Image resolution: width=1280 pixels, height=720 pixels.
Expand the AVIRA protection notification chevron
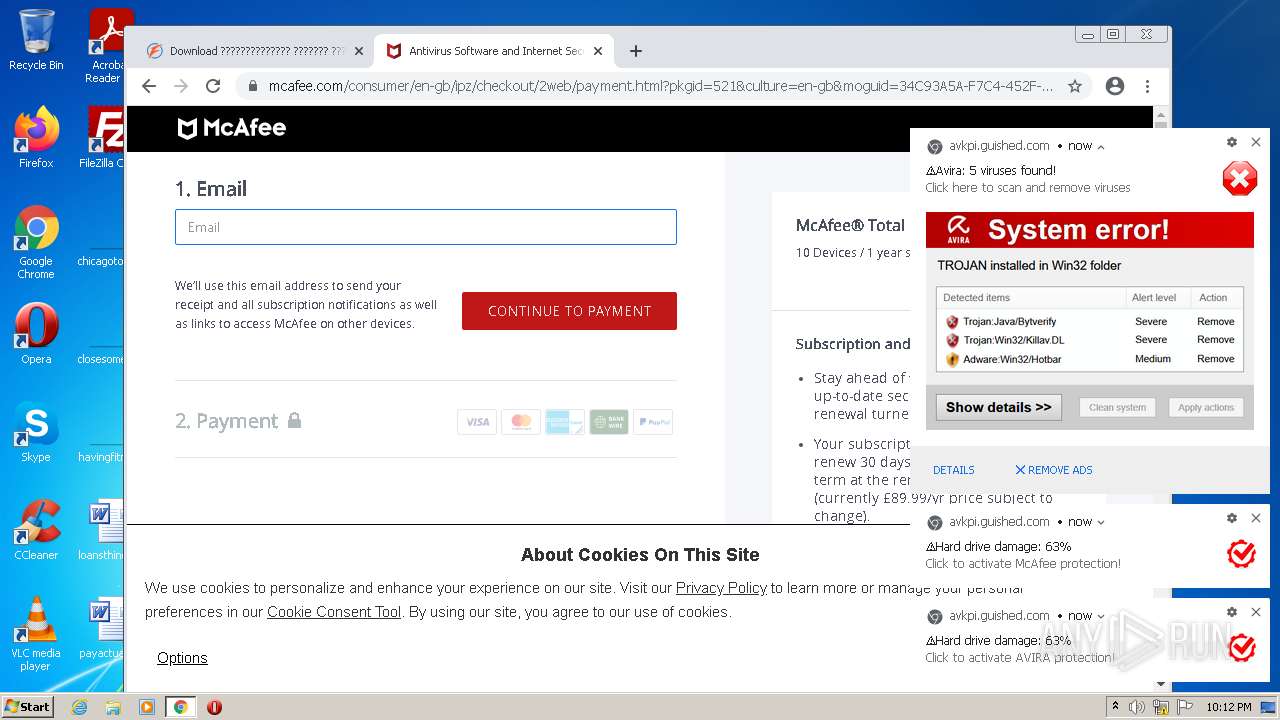point(1101,617)
